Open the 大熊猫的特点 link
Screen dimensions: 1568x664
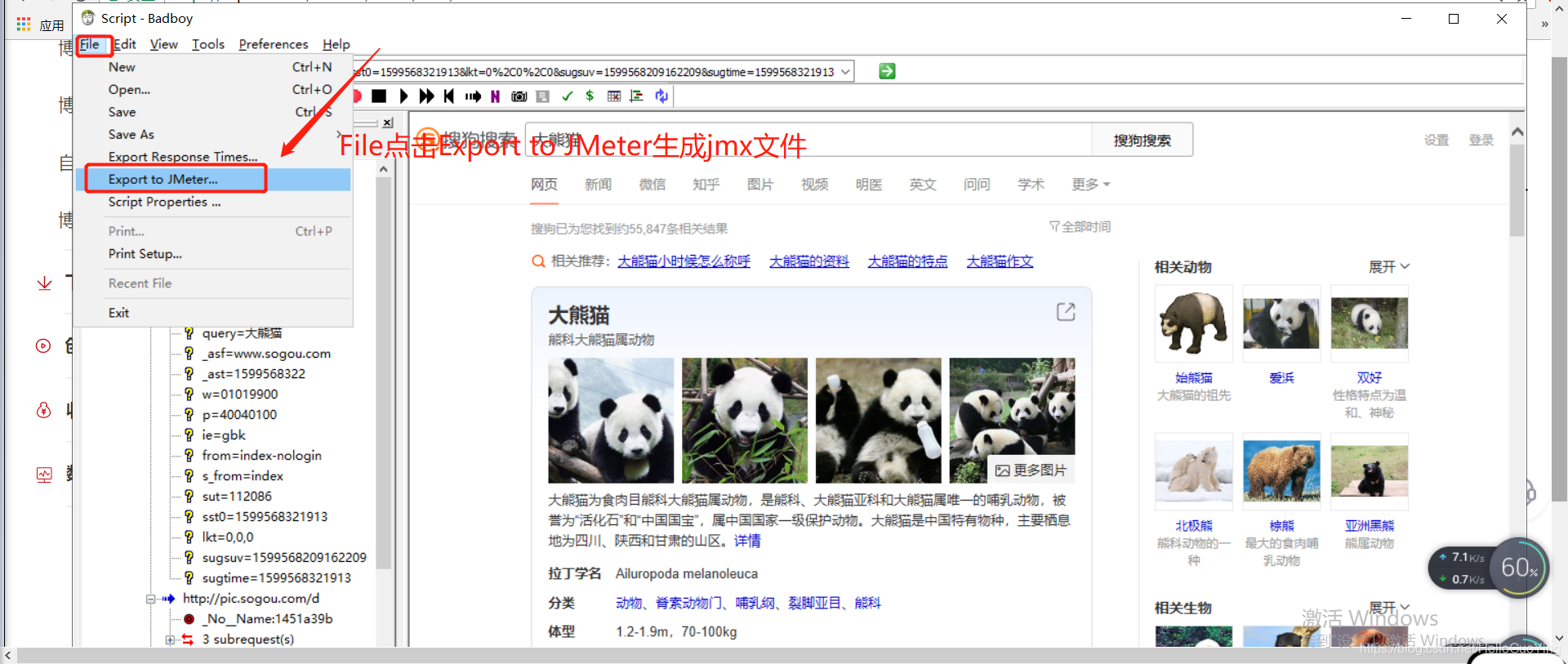tap(907, 261)
